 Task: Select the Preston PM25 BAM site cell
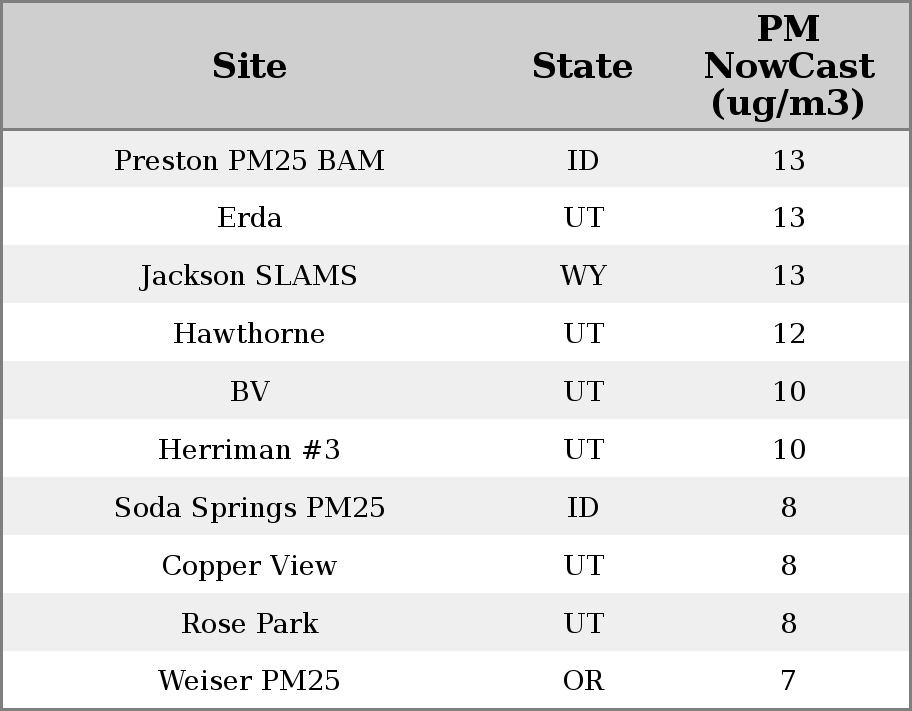click(249, 160)
